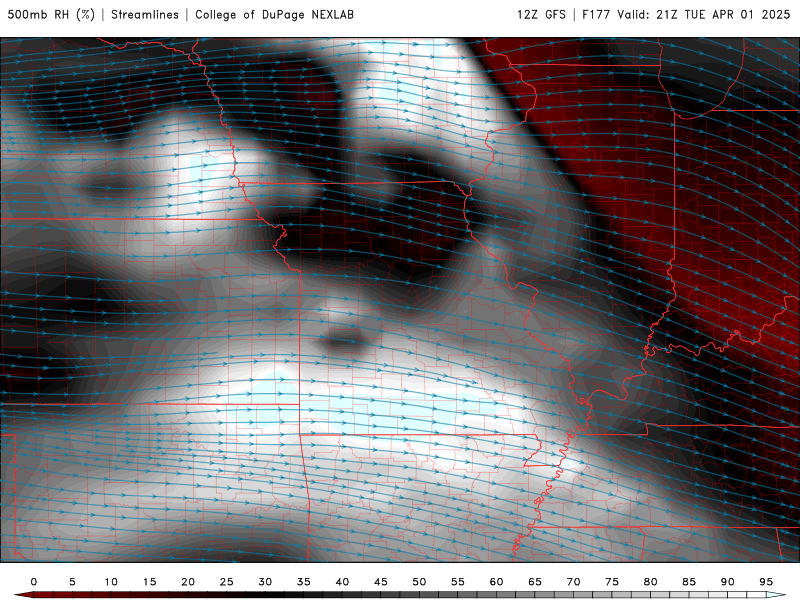Click the "80" value on color scale
The height and width of the screenshot is (600, 800).
(x=651, y=582)
